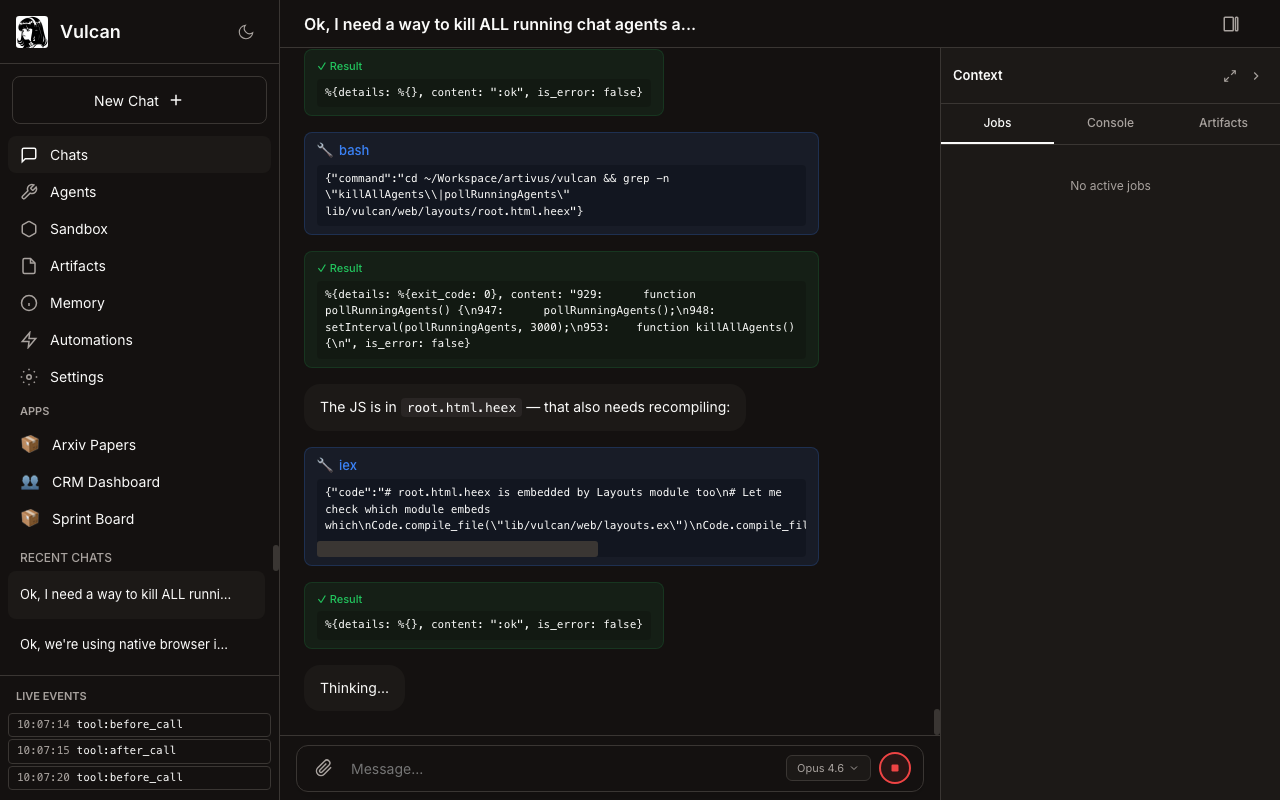The width and height of the screenshot is (1280, 800).
Task: Navigate to Automations
Action: (x=91, y=340)
